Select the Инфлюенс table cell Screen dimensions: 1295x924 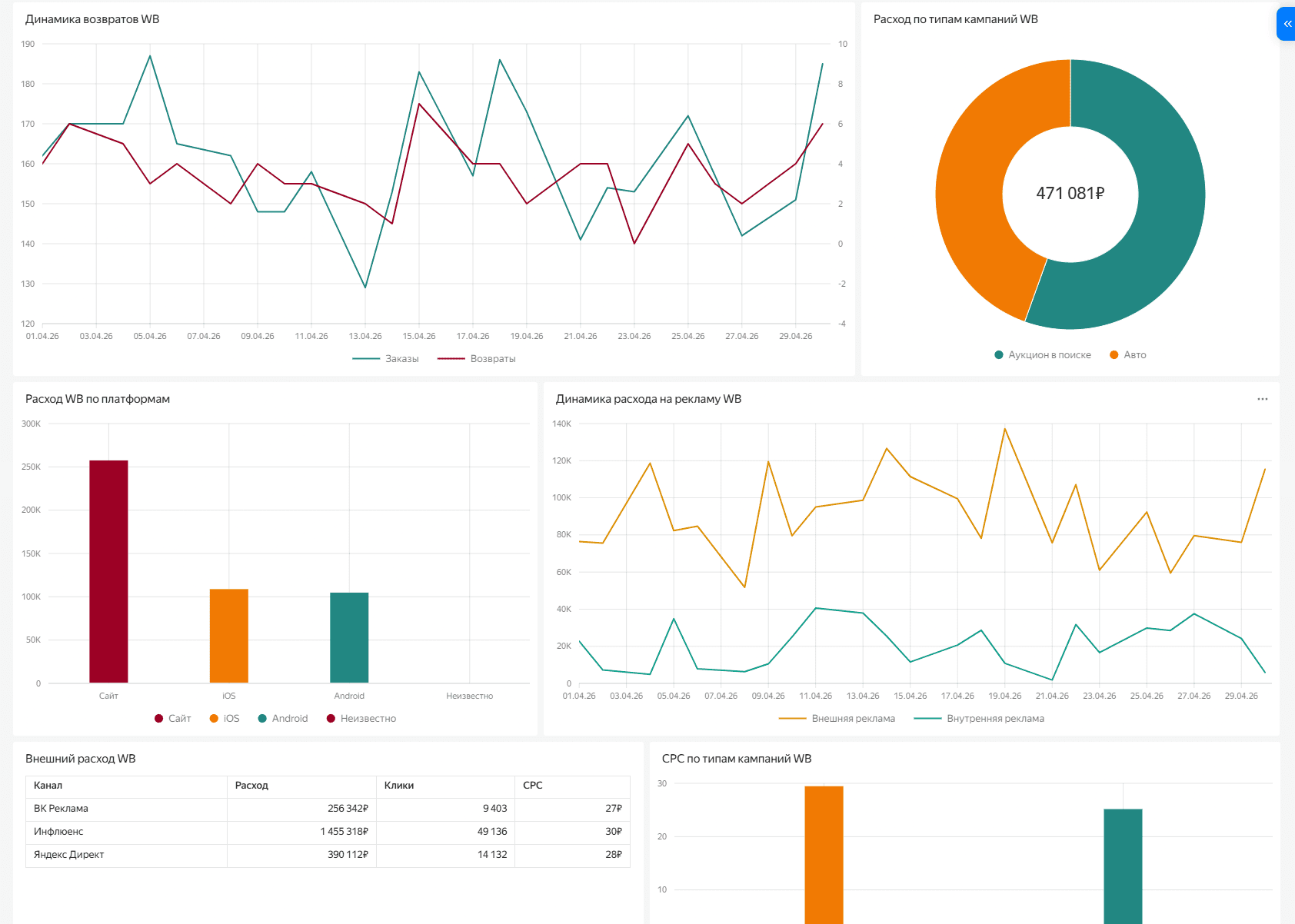pyautogui.click(x=126, y=832)
